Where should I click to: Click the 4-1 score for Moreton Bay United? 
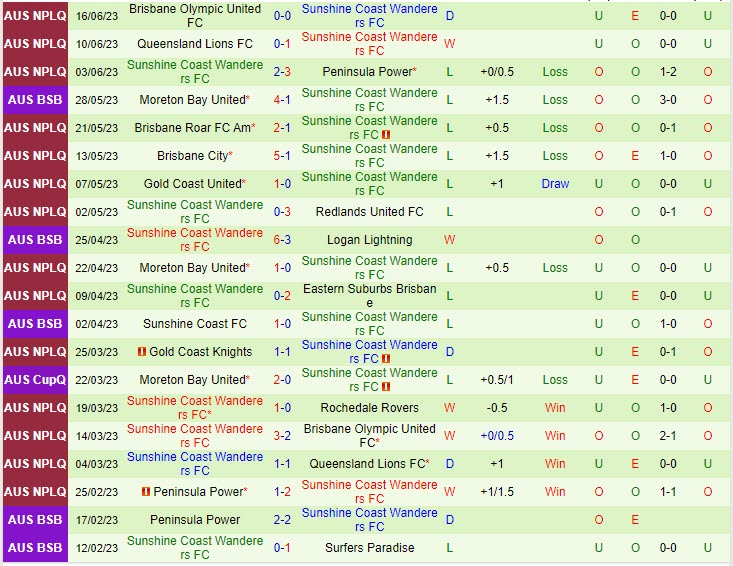[282, 100]
